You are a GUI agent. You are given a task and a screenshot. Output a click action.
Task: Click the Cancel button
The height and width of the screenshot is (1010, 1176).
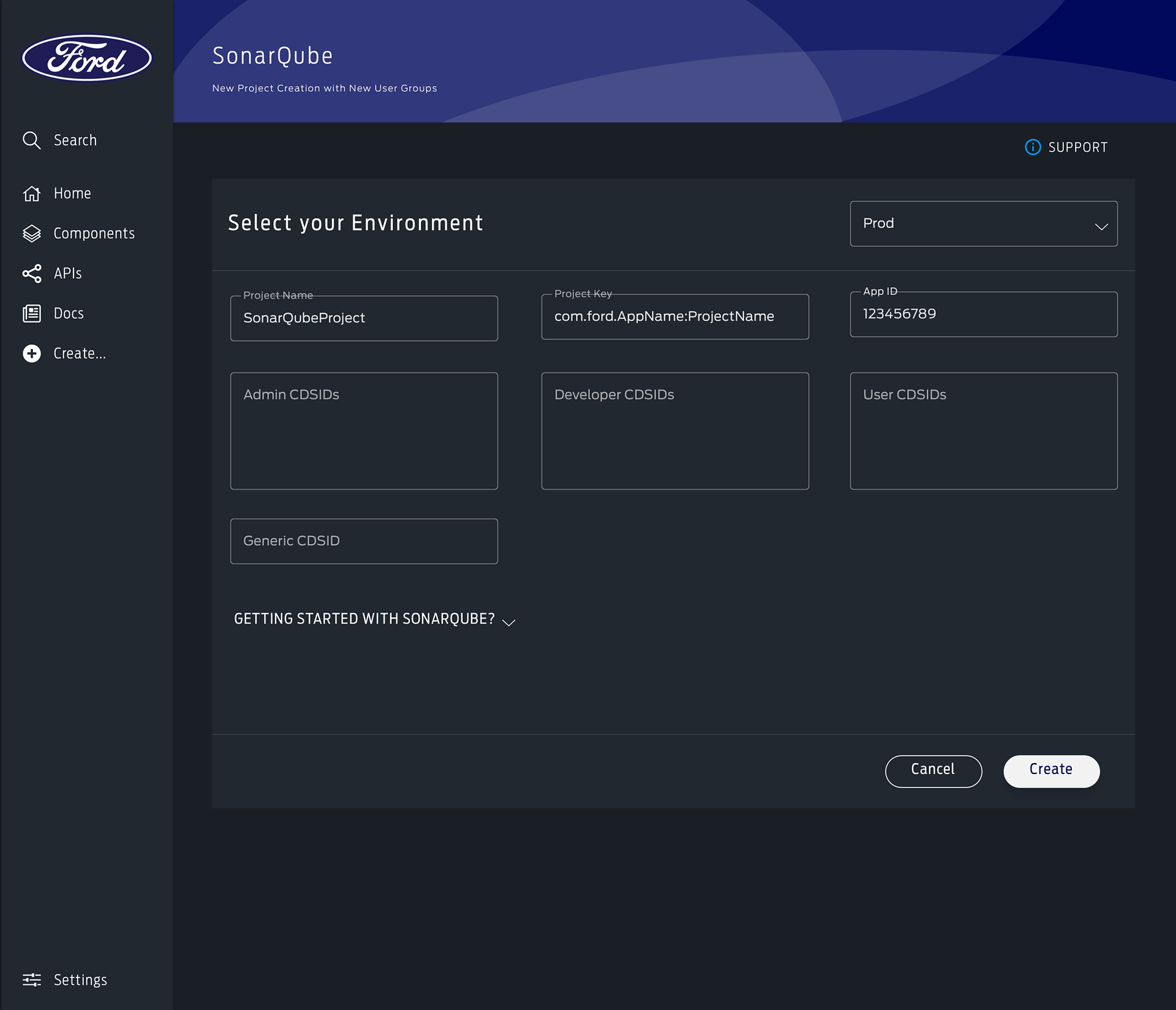(x=933, y=771)
